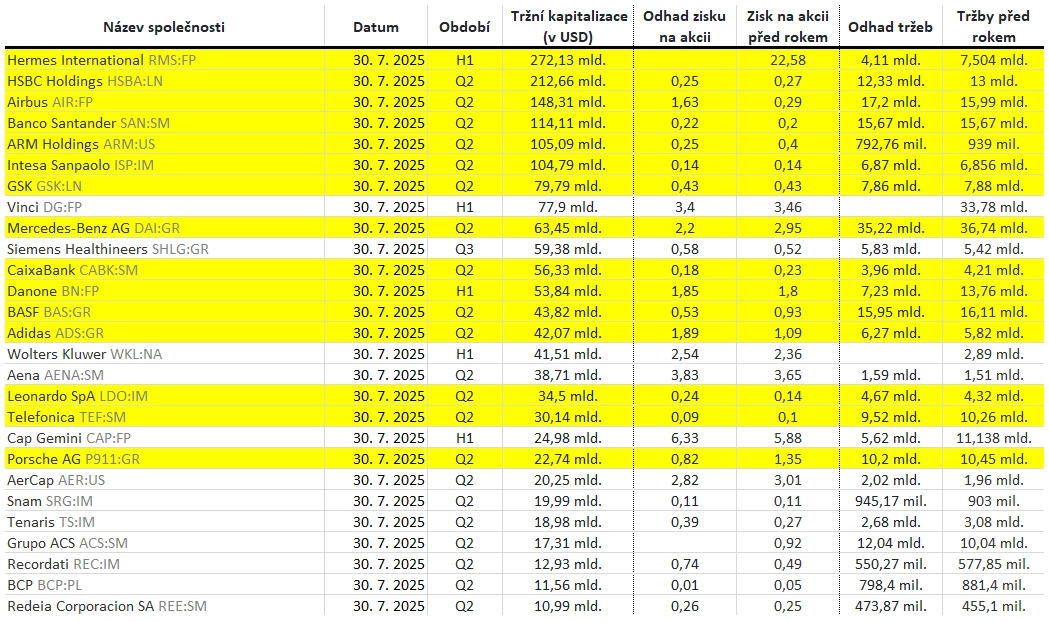
Task: Click the 'Odhad tržeb' column header
Action: (x=890, y=27)
